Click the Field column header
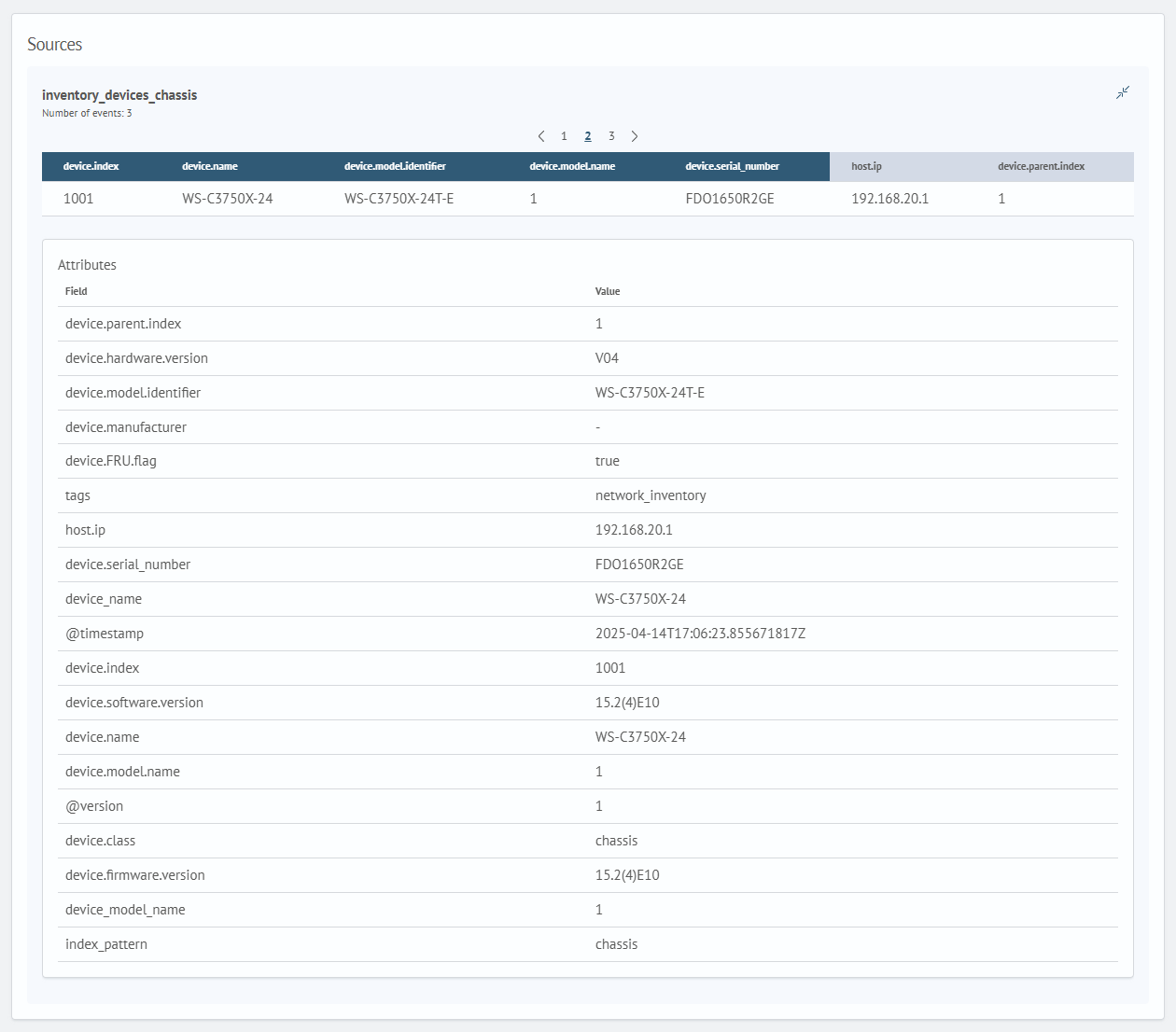 click(77, 291)
